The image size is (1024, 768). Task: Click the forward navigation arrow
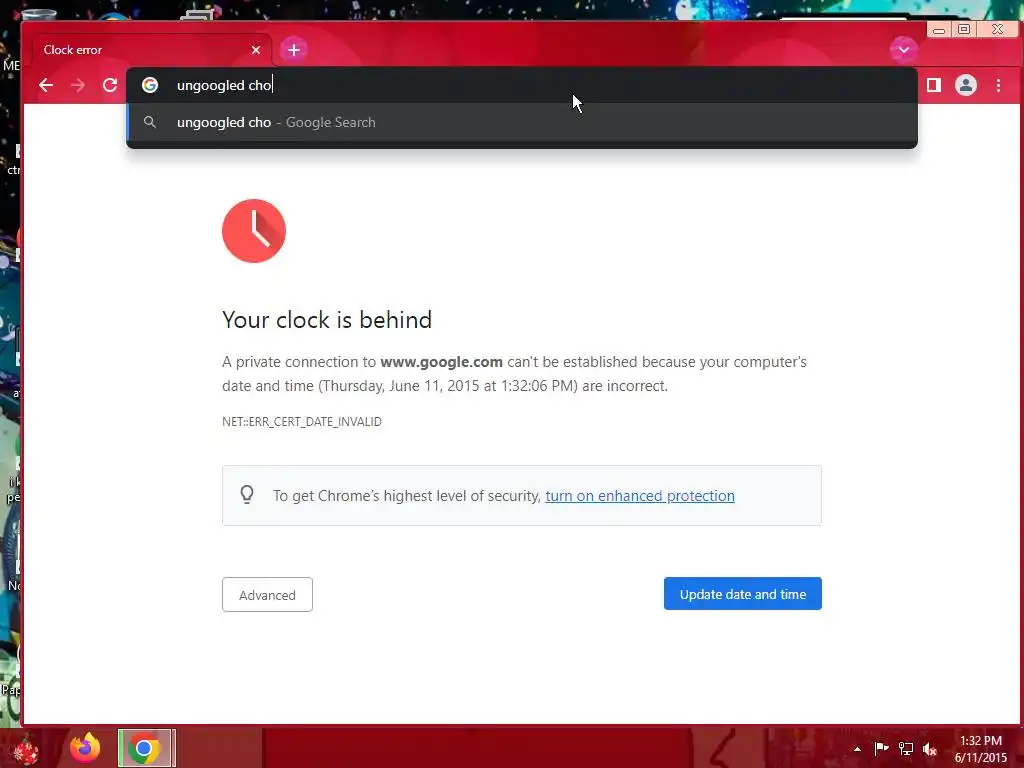coord(78,85)
